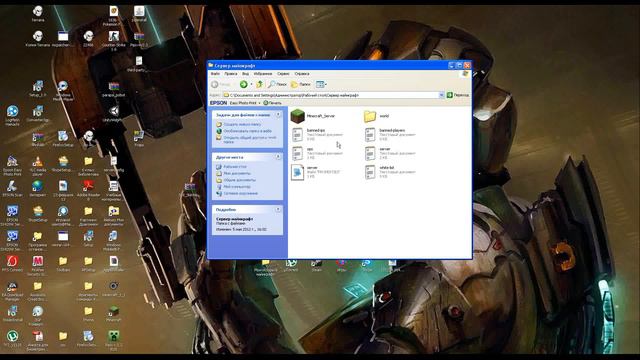Screen dimensions: 640x360
Task: Select the McAfee Security desktop icon
Action: click(x=38, y=266)
